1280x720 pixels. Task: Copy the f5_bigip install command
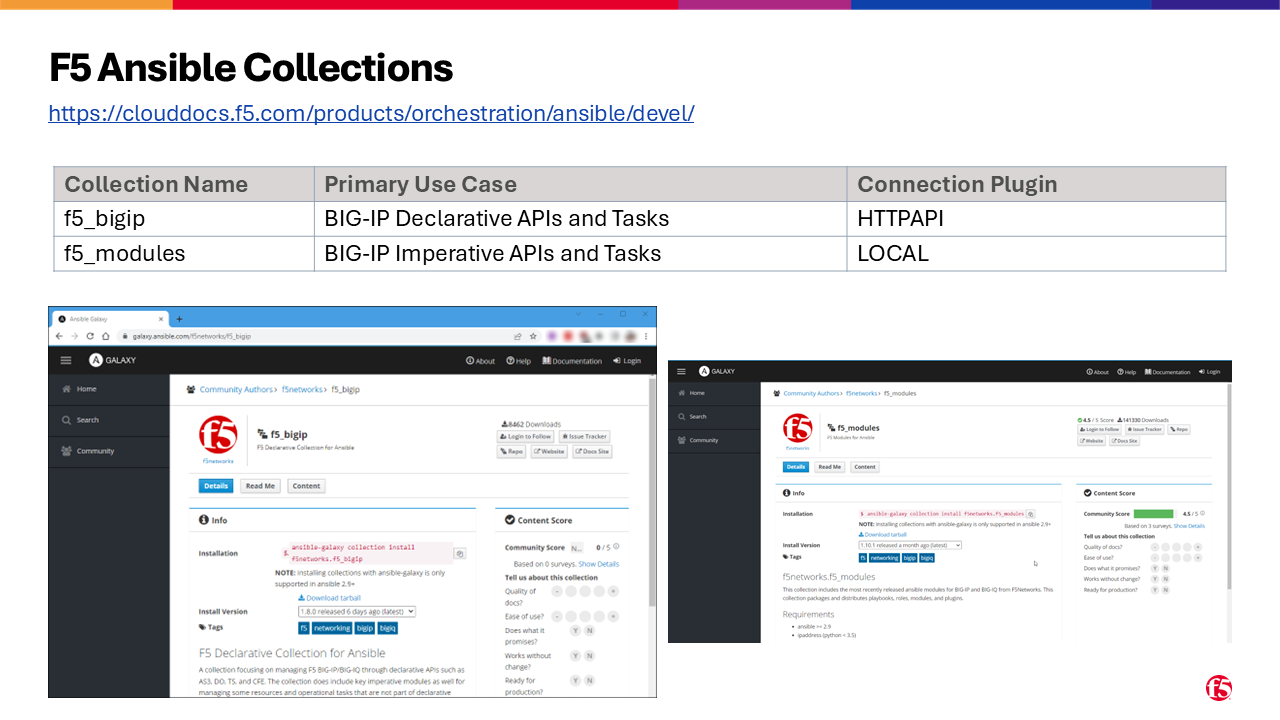coord(459,553)
